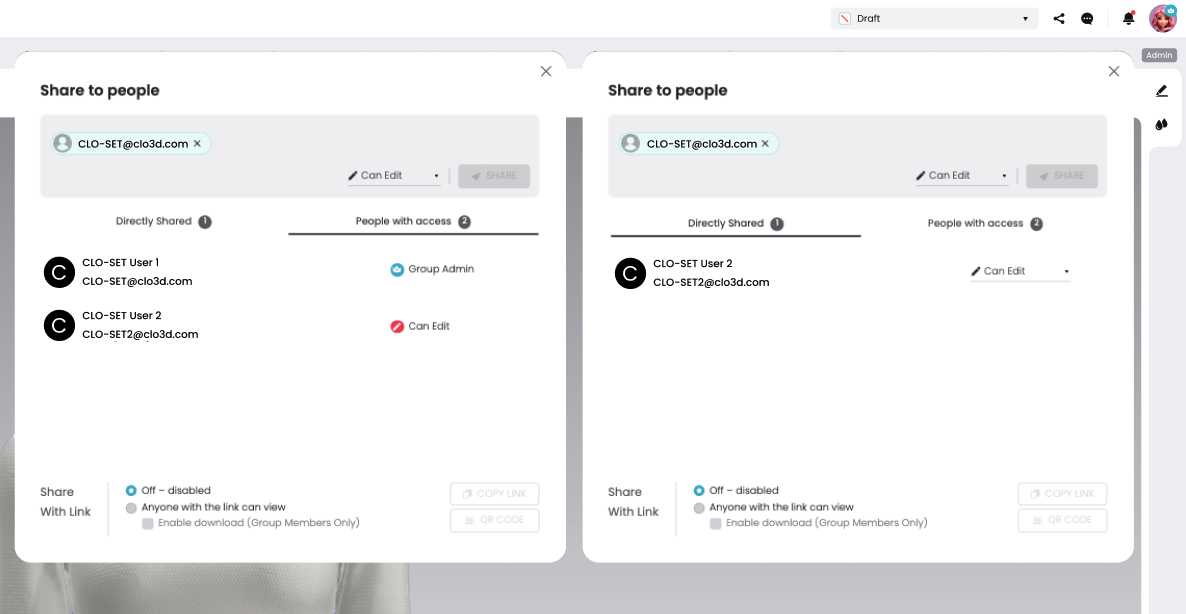Select Directly Shared tab in right dialog
The width and height of the screenshot is (1186, 614).
[735, 224]
